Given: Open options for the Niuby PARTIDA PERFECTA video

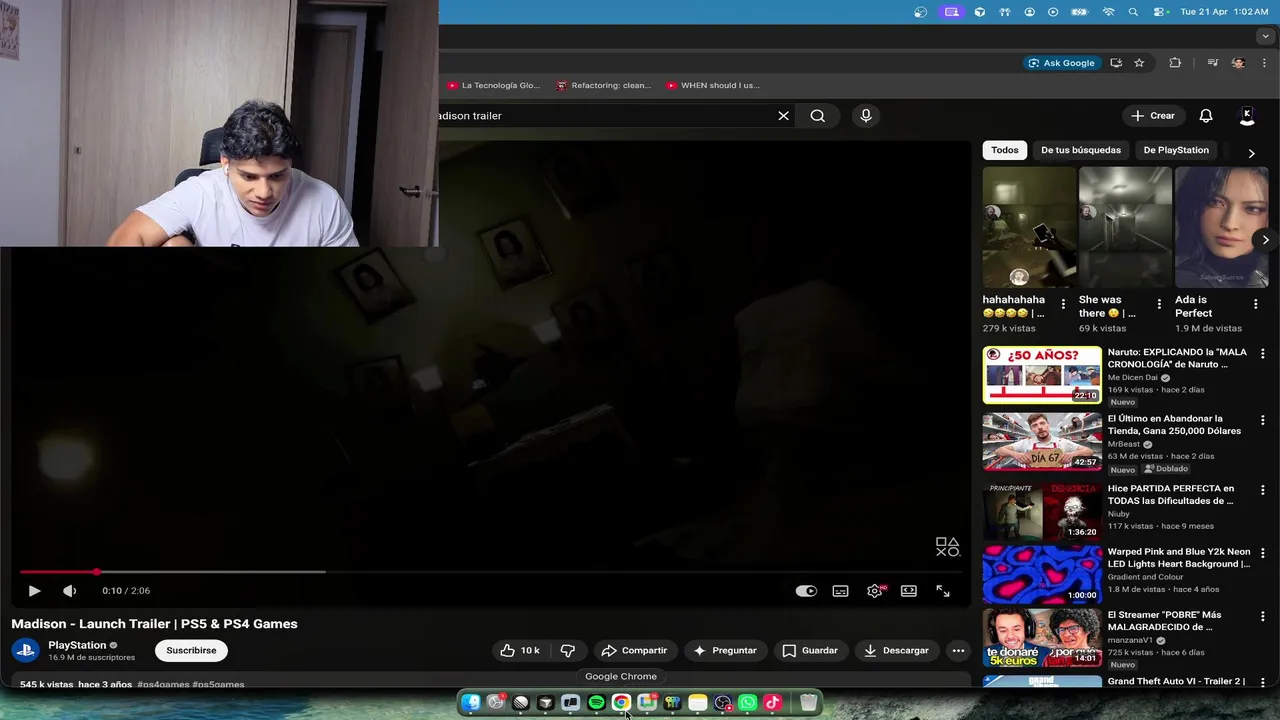Looking at the screenshot, I should [x=1262, y=491].
